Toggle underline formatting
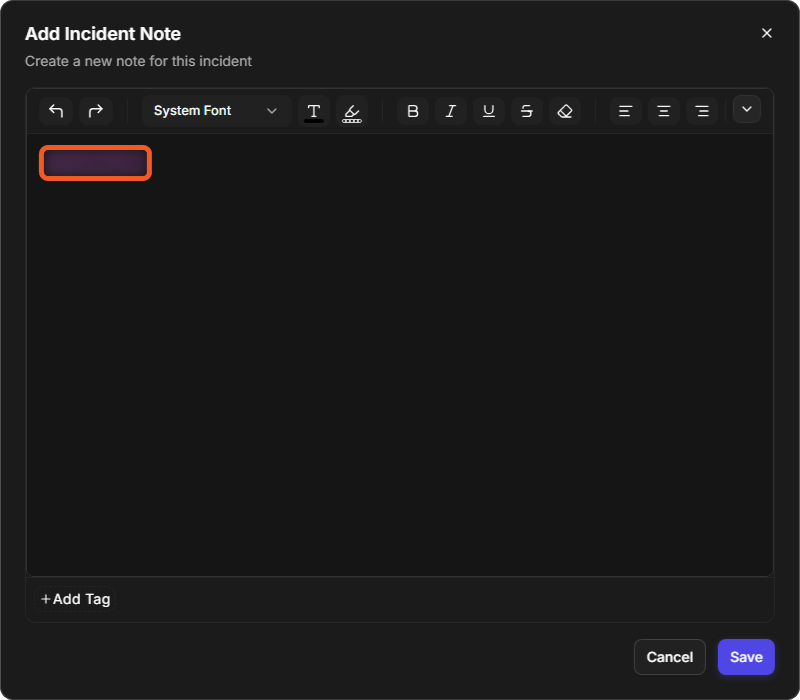Screen dimensions: 800x700 (489, 111)
